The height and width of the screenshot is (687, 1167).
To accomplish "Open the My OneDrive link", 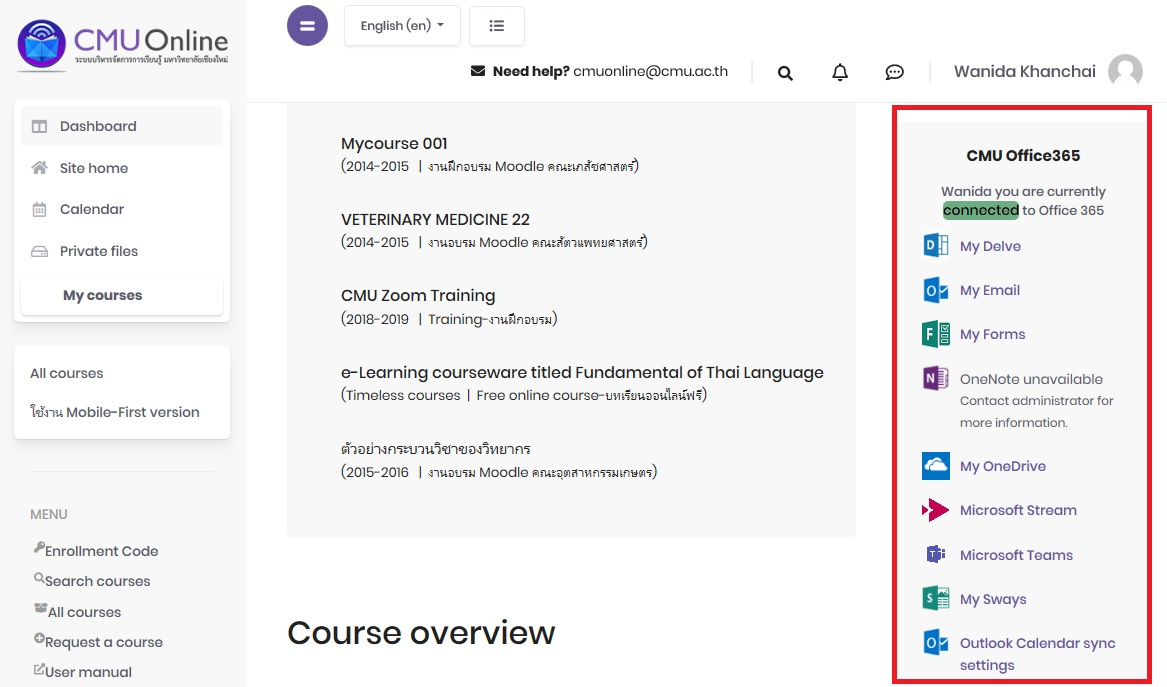I will 1003,467.
